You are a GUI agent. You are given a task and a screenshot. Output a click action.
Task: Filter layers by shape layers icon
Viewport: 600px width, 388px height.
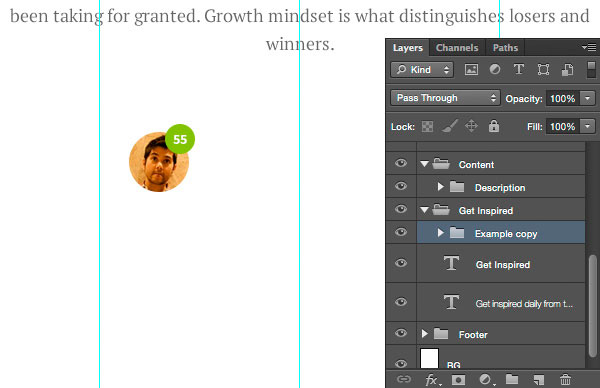point(543,70)
